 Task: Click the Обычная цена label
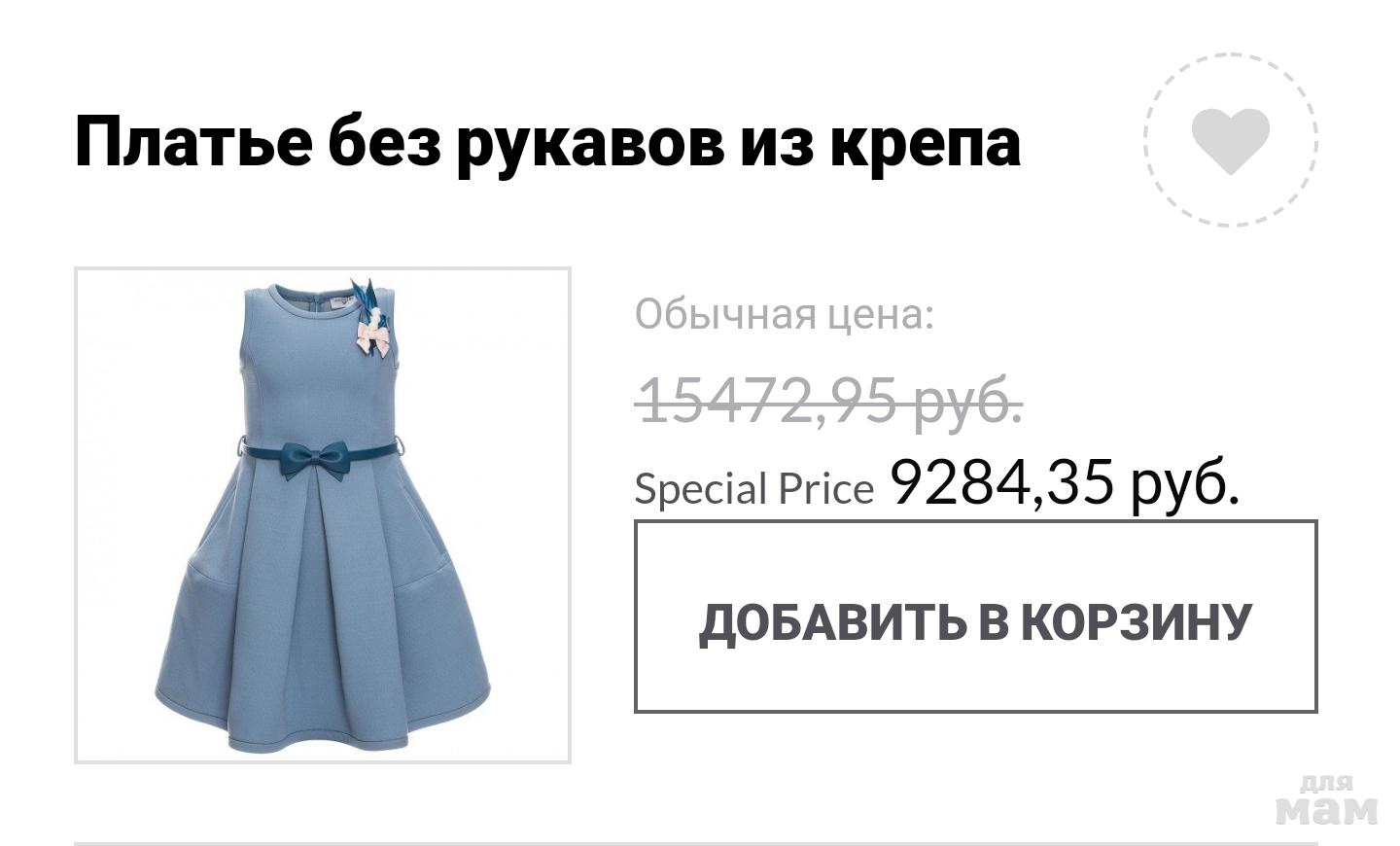click(784, 314)
